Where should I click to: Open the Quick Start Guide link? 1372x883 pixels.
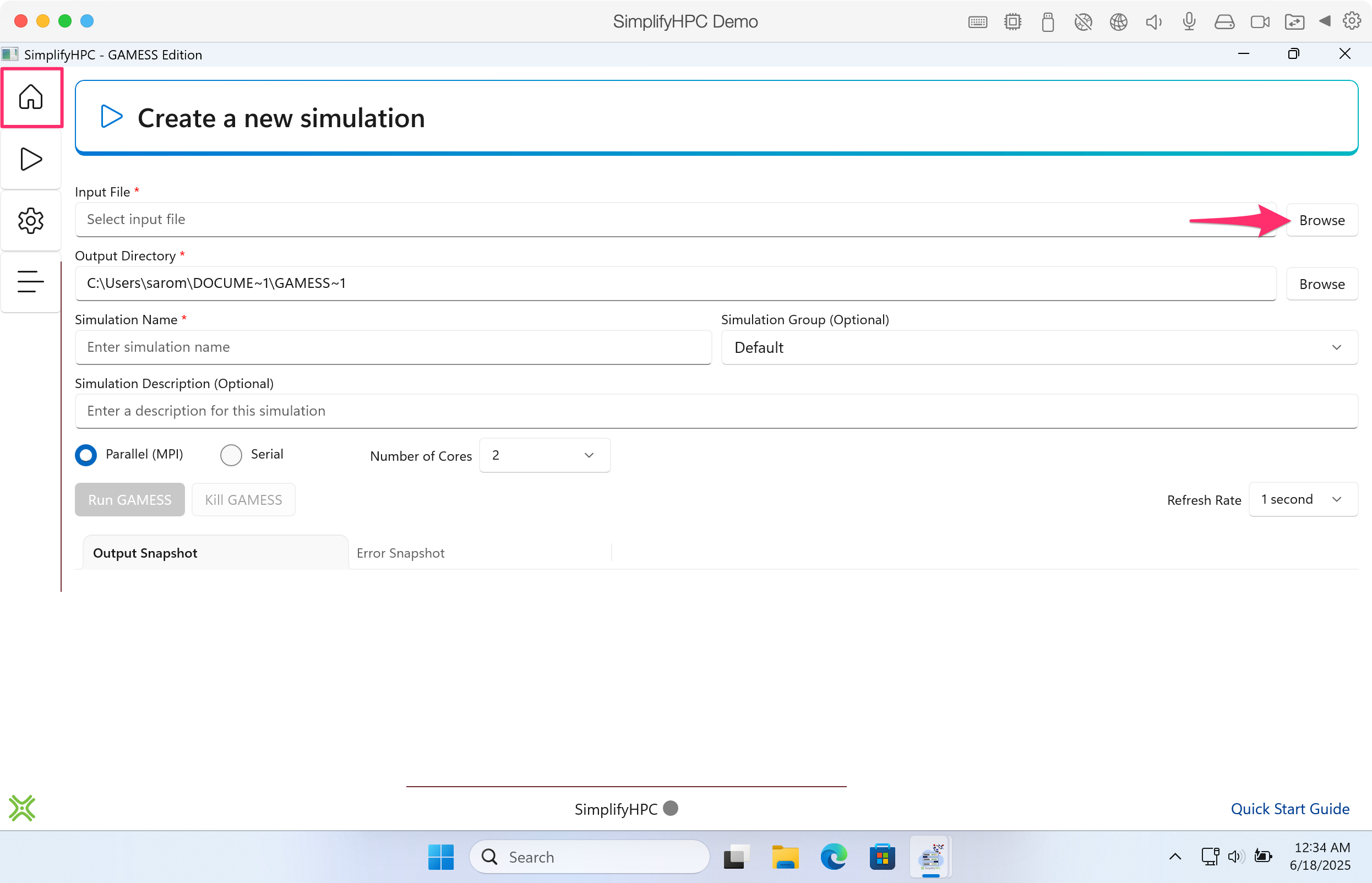click(x=1289, y=809)
